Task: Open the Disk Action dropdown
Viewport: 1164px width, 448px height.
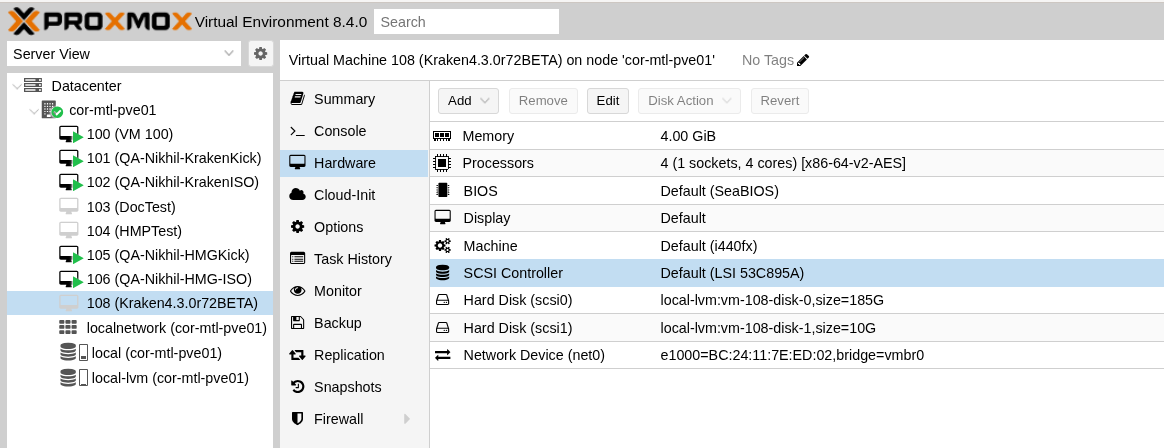Action: 690,100
